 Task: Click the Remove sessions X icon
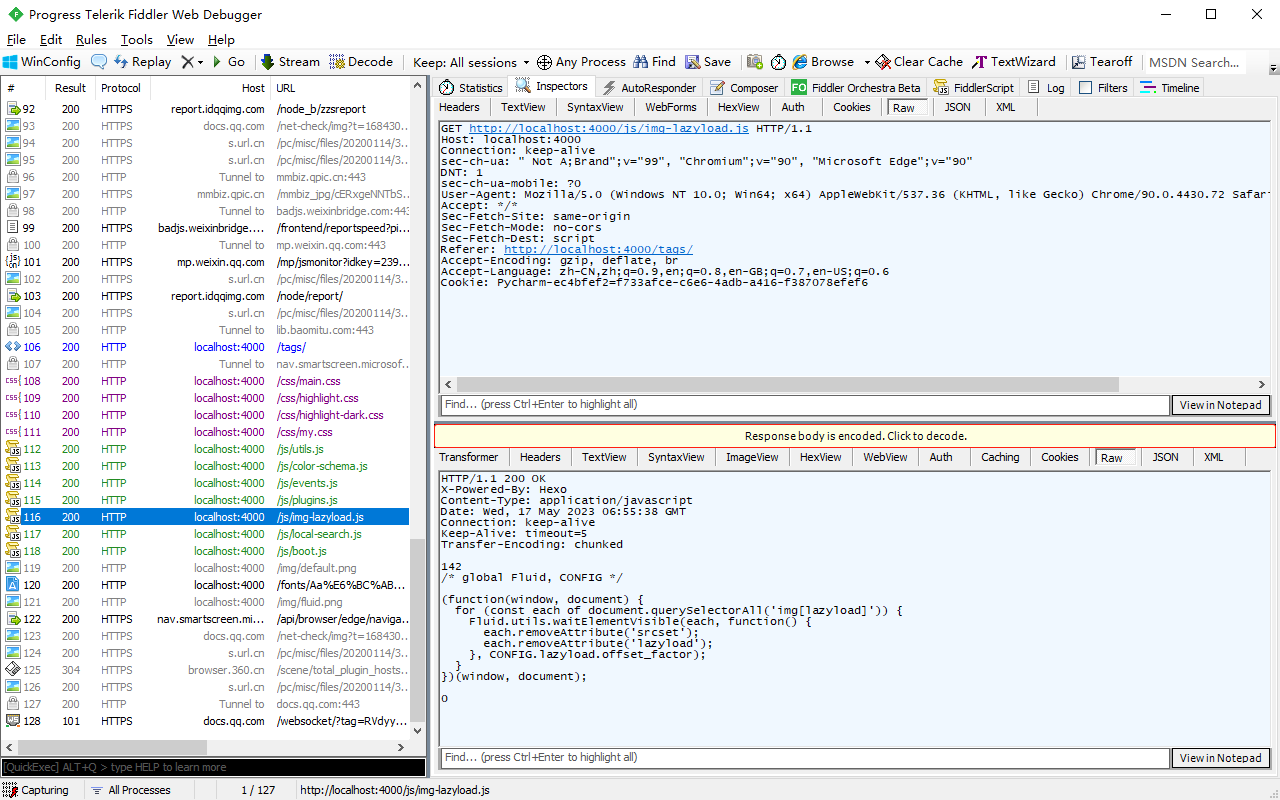point(187,62)
